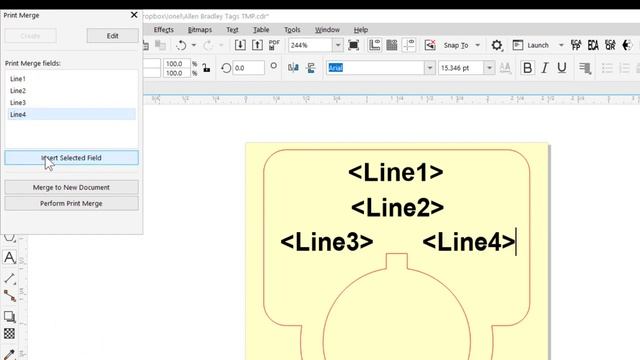Click the <Line1> text on canvas

(396, 172)
